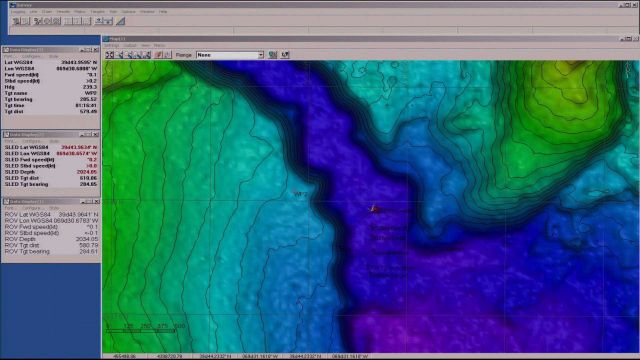
Task: Click the Hdg value 239.3
Action: [90, 87]
